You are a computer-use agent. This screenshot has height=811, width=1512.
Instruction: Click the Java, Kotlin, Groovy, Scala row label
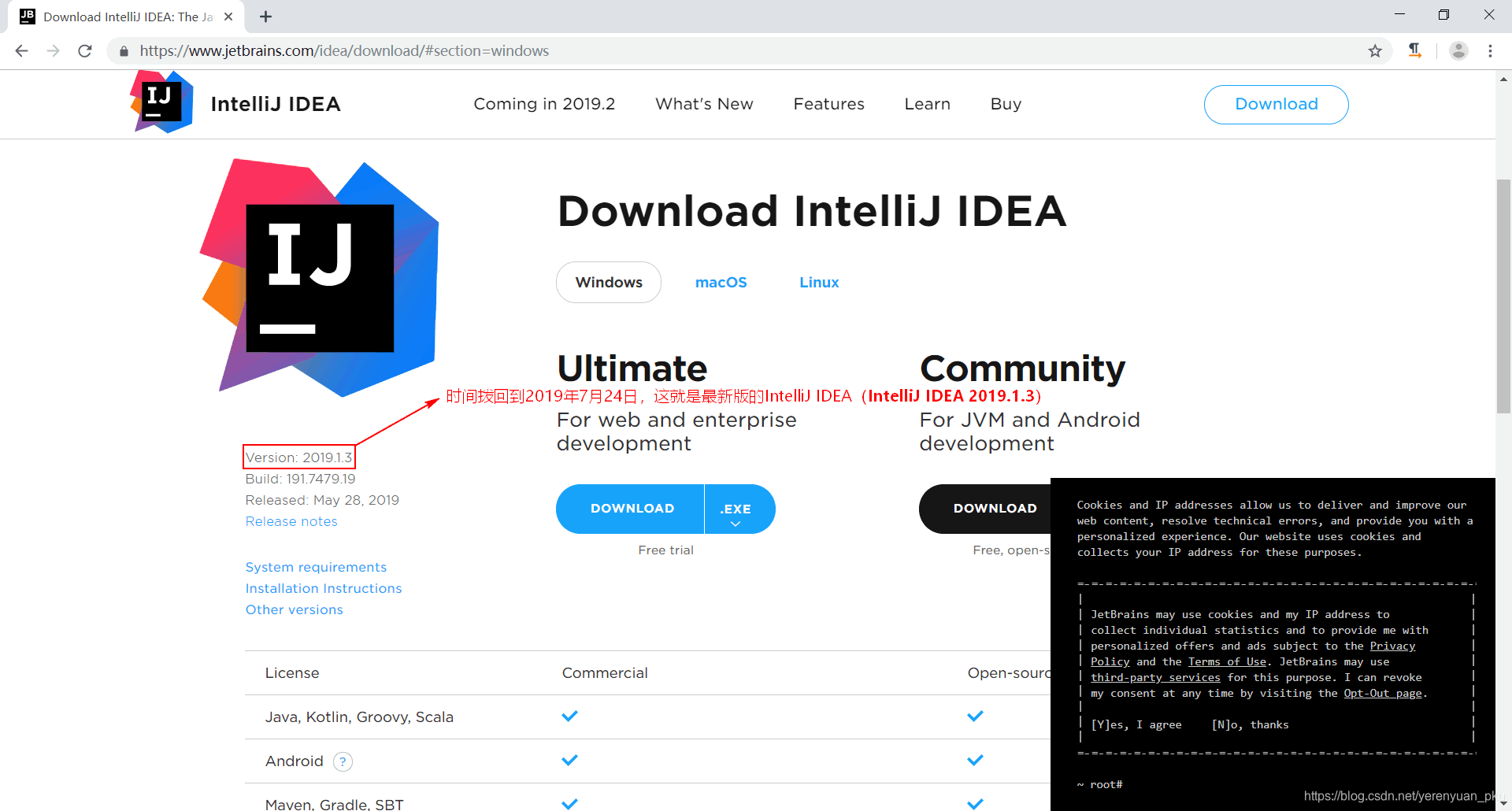click(359, 717)
